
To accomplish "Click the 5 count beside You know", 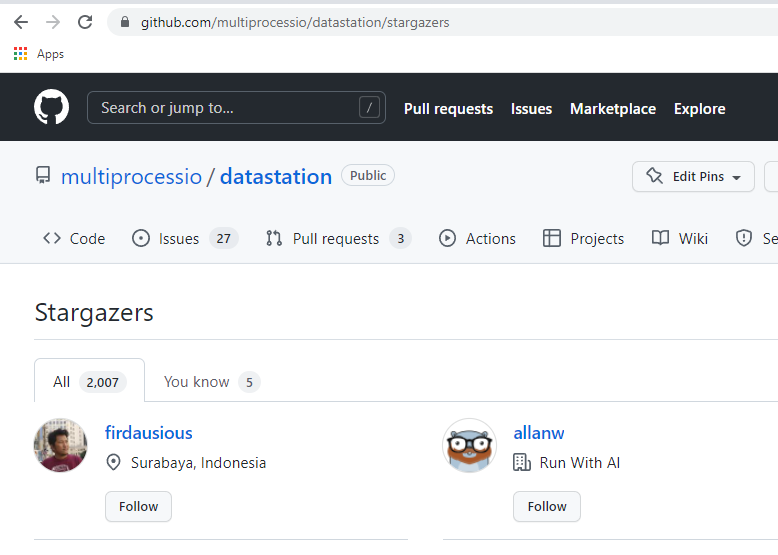I will pyautogui.click(x=250, y=382).
